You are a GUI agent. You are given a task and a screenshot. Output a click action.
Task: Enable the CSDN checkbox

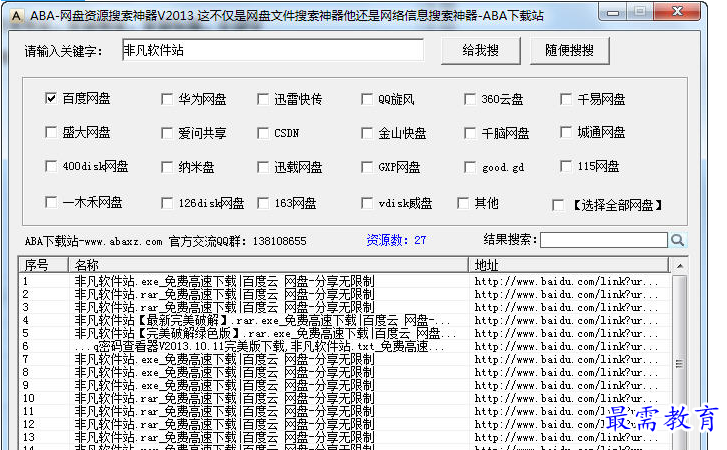(x=262, y=133)
